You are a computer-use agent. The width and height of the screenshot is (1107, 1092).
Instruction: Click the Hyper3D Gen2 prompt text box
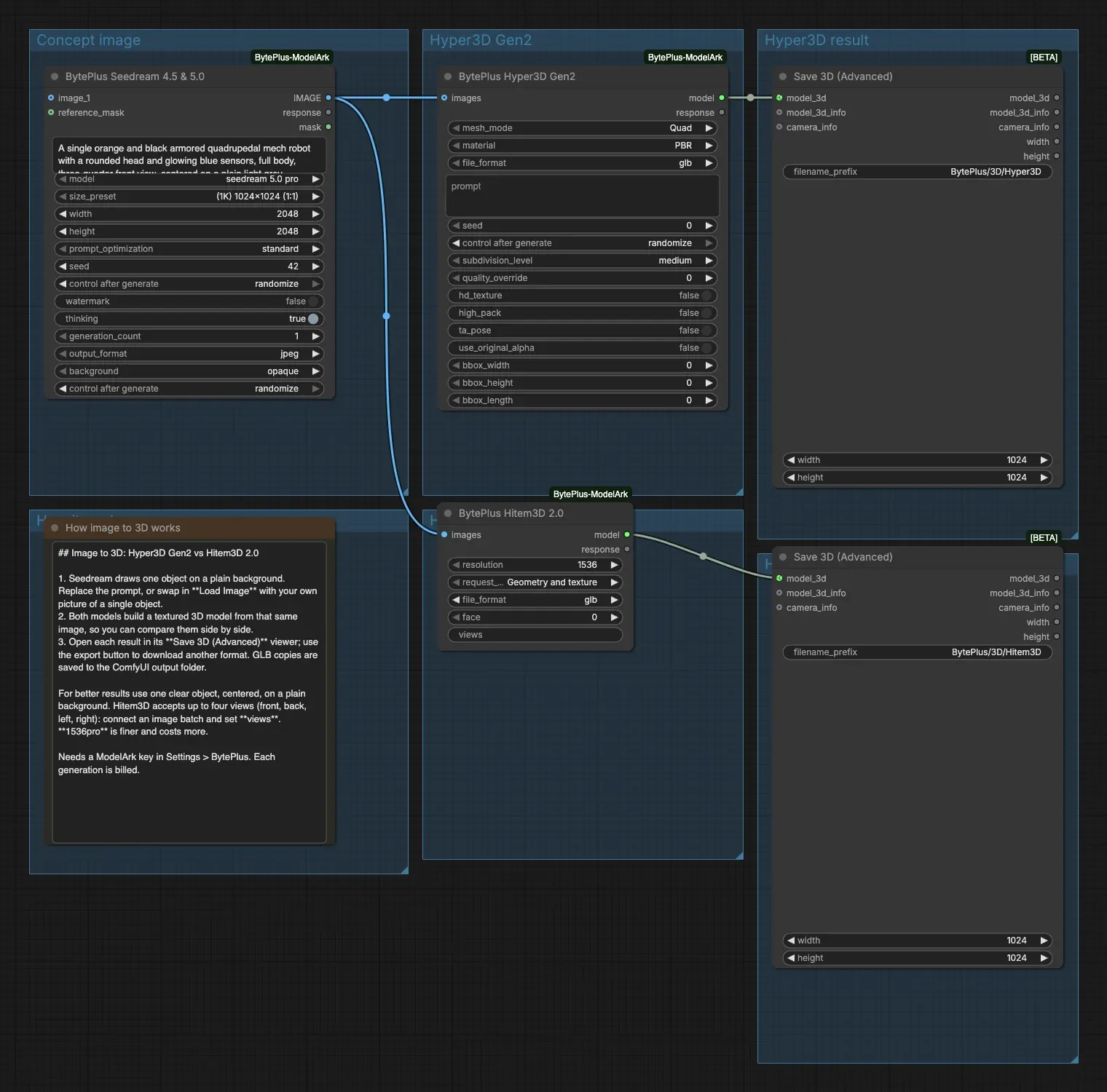pos(583,196)
